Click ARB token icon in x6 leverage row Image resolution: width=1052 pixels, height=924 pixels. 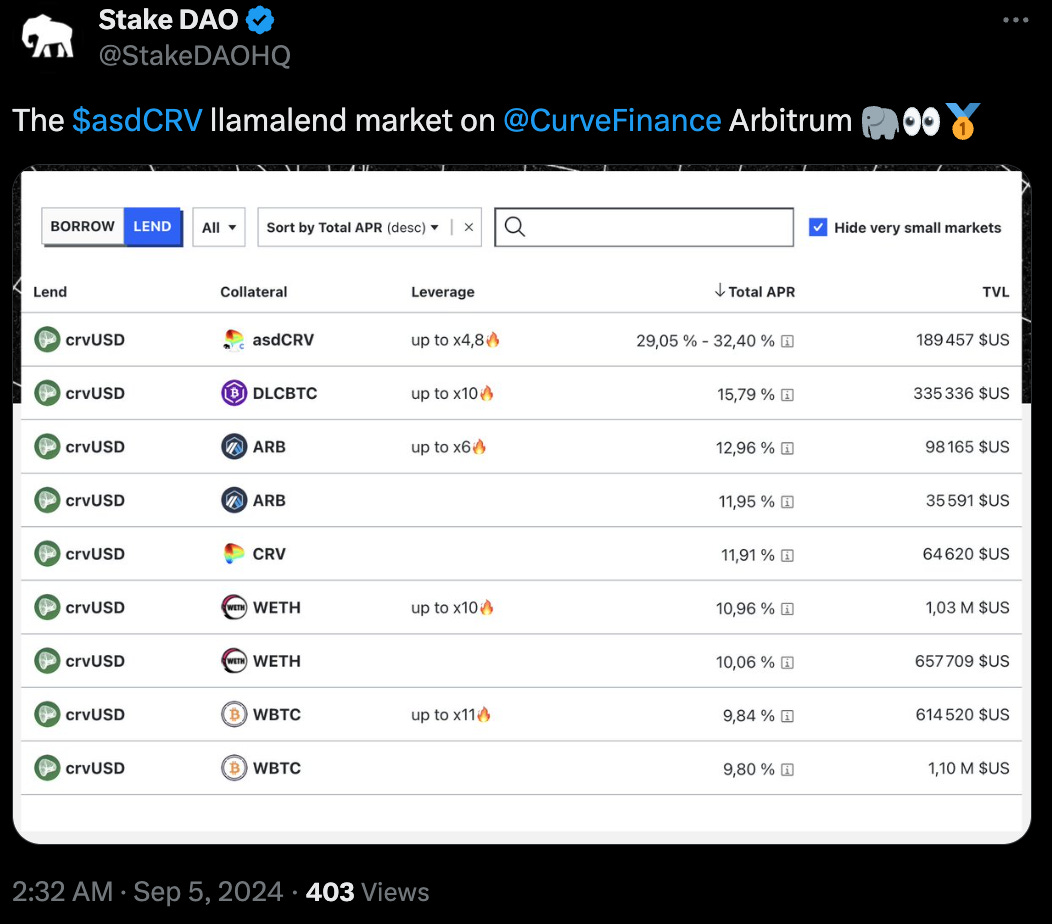pyautogui.click(x=233, y=447)
